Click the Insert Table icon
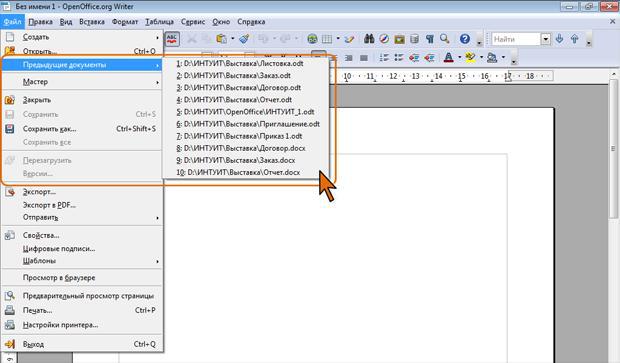Screen dimensions: 620x363 pos(327,39)
